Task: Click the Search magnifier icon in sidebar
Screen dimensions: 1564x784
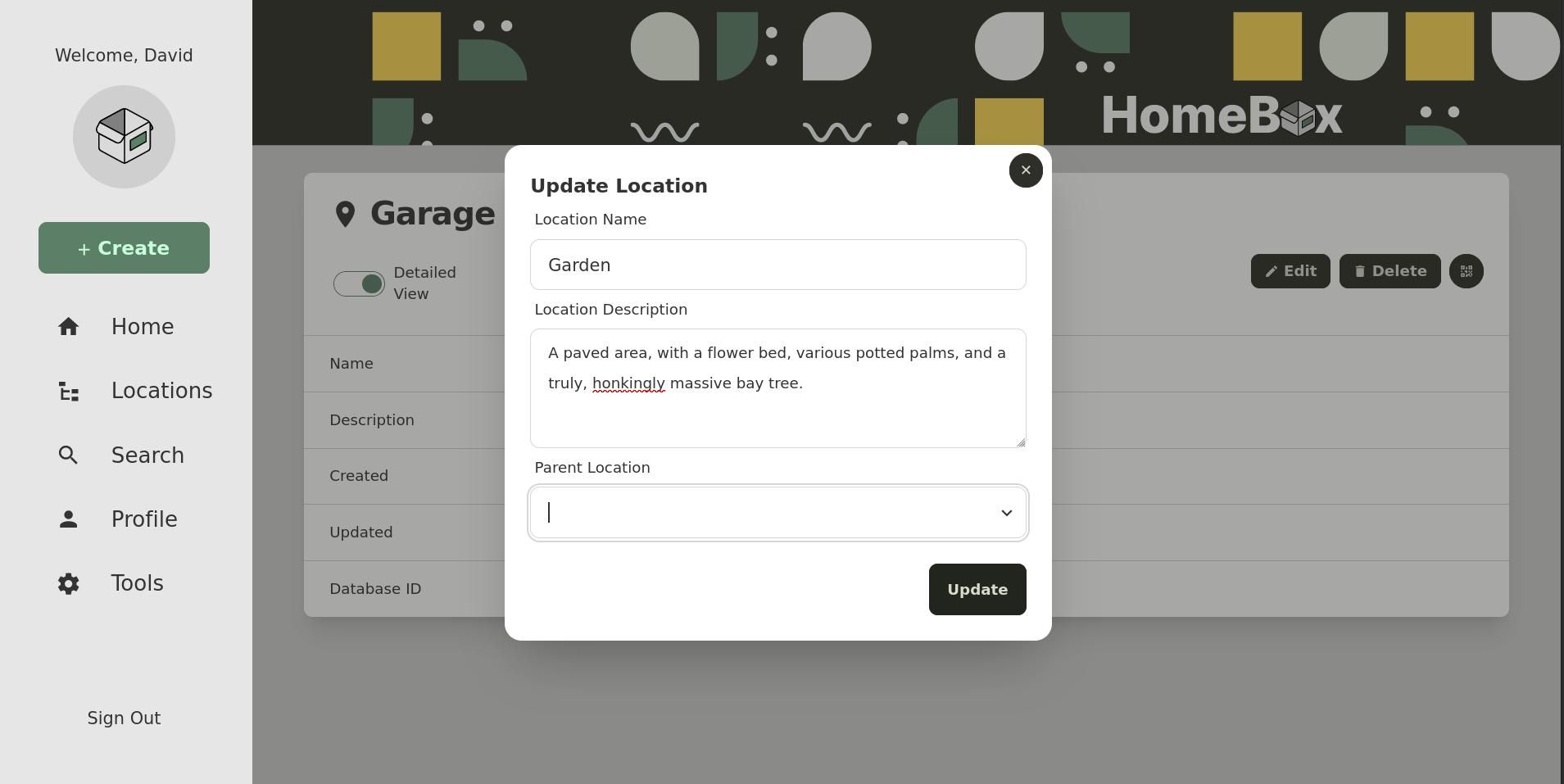Action: click(x=69, y=455)
